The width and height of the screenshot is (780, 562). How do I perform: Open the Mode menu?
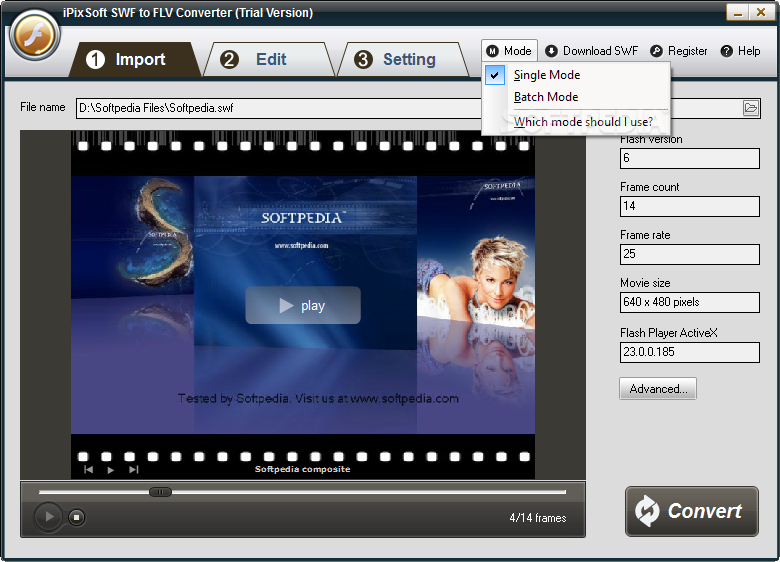click(x=509, y=51)
